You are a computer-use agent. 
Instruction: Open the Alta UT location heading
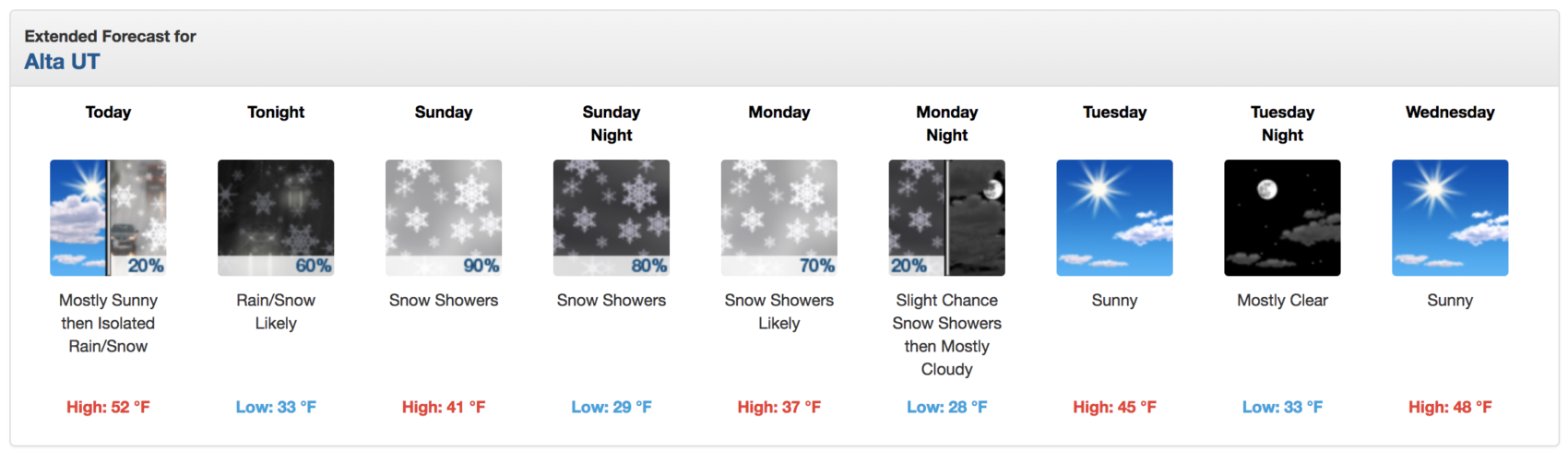click(62, 62)
